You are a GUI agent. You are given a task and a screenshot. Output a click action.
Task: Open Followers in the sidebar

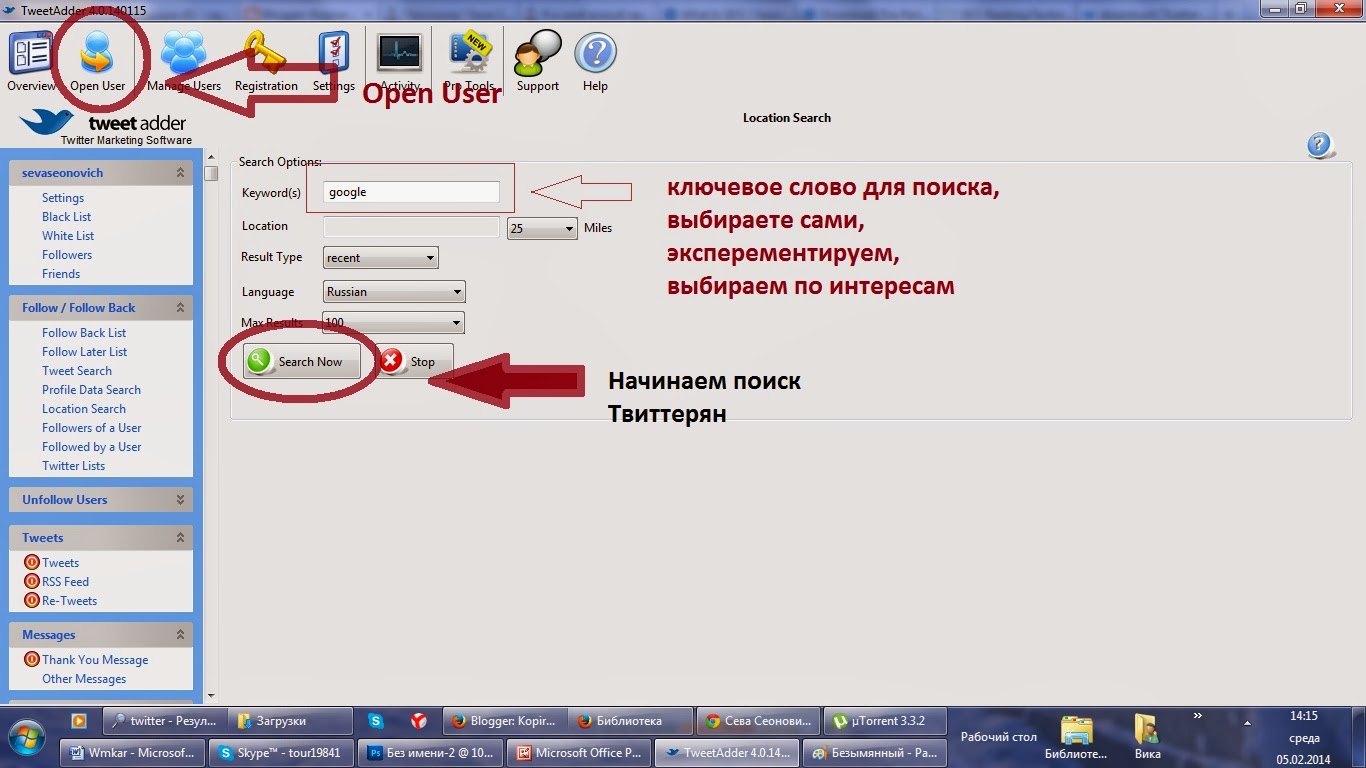[67, 255]
